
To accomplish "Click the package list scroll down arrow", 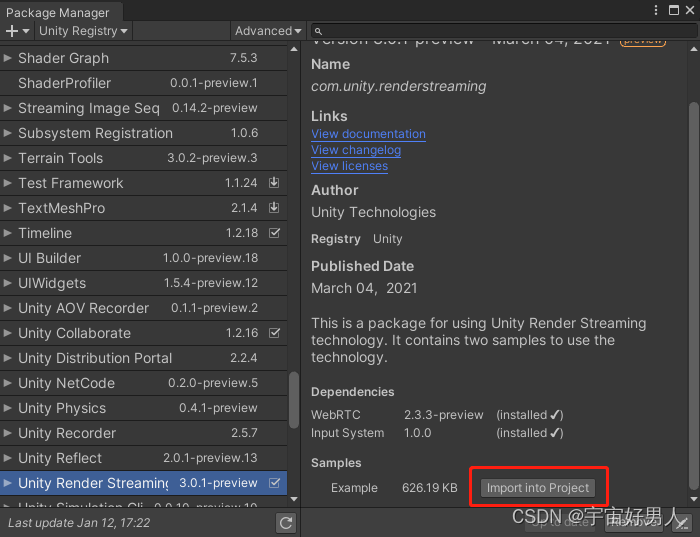I will [x=294, y=499].
